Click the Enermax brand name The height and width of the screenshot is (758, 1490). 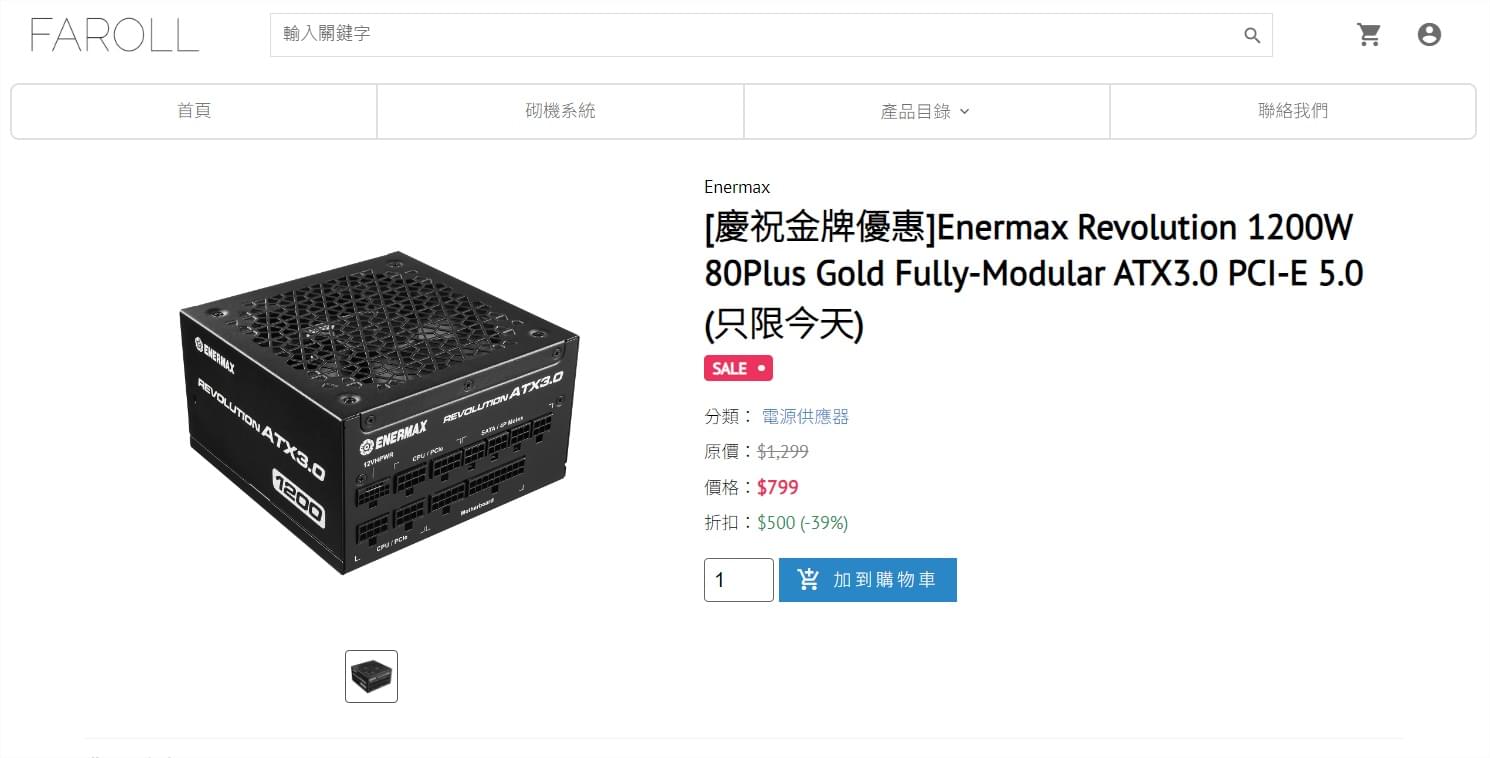pyautogui.click(x=737, y=187)
